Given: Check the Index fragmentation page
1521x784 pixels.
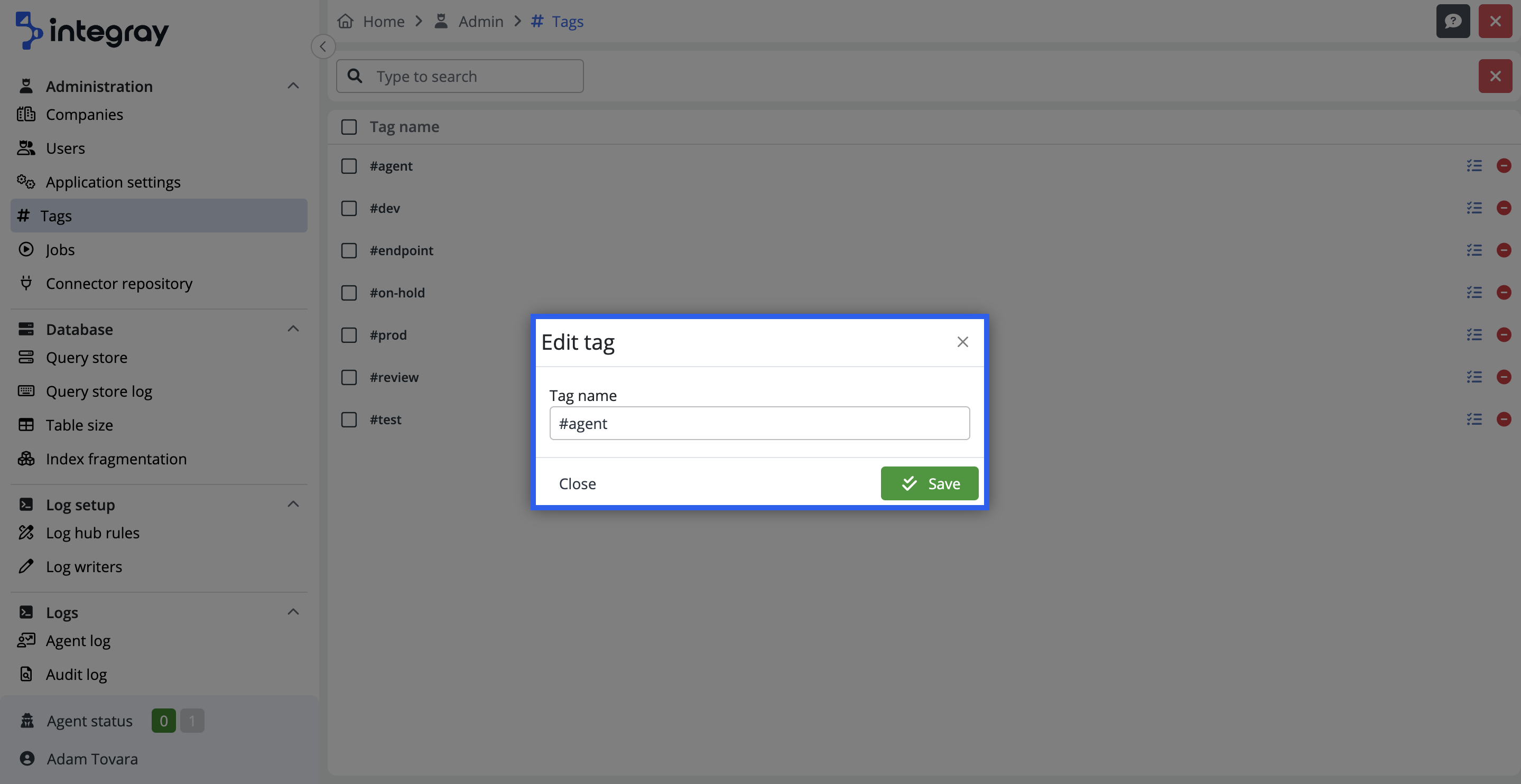Looking at the screenshot, I should point(116,459).
